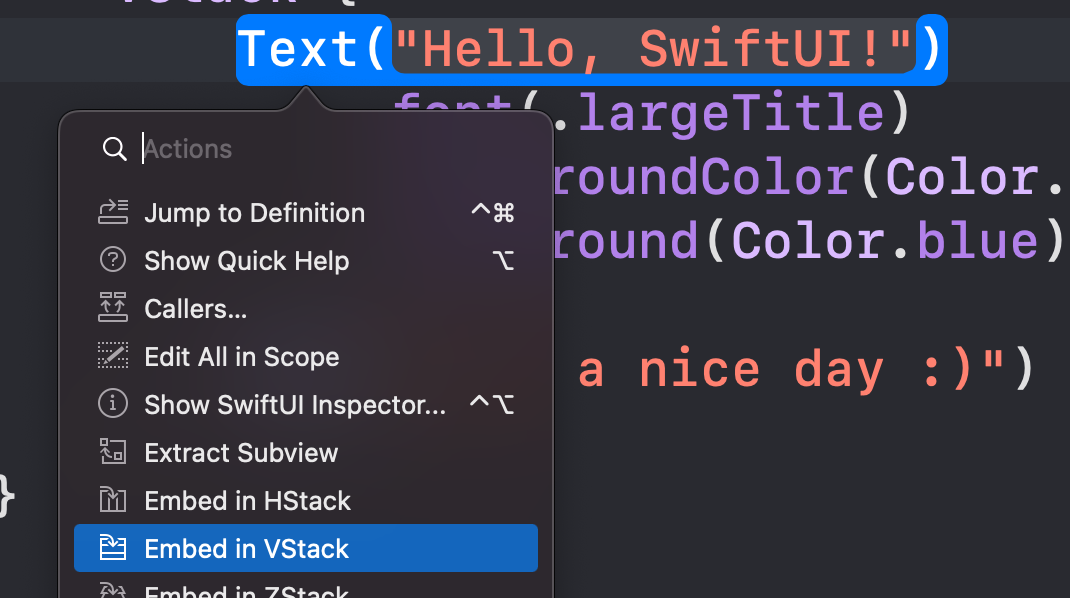Viewport: 1070px width, 598px height.
Task: Click the Embed in VStack icon
Action: [113, 547]
